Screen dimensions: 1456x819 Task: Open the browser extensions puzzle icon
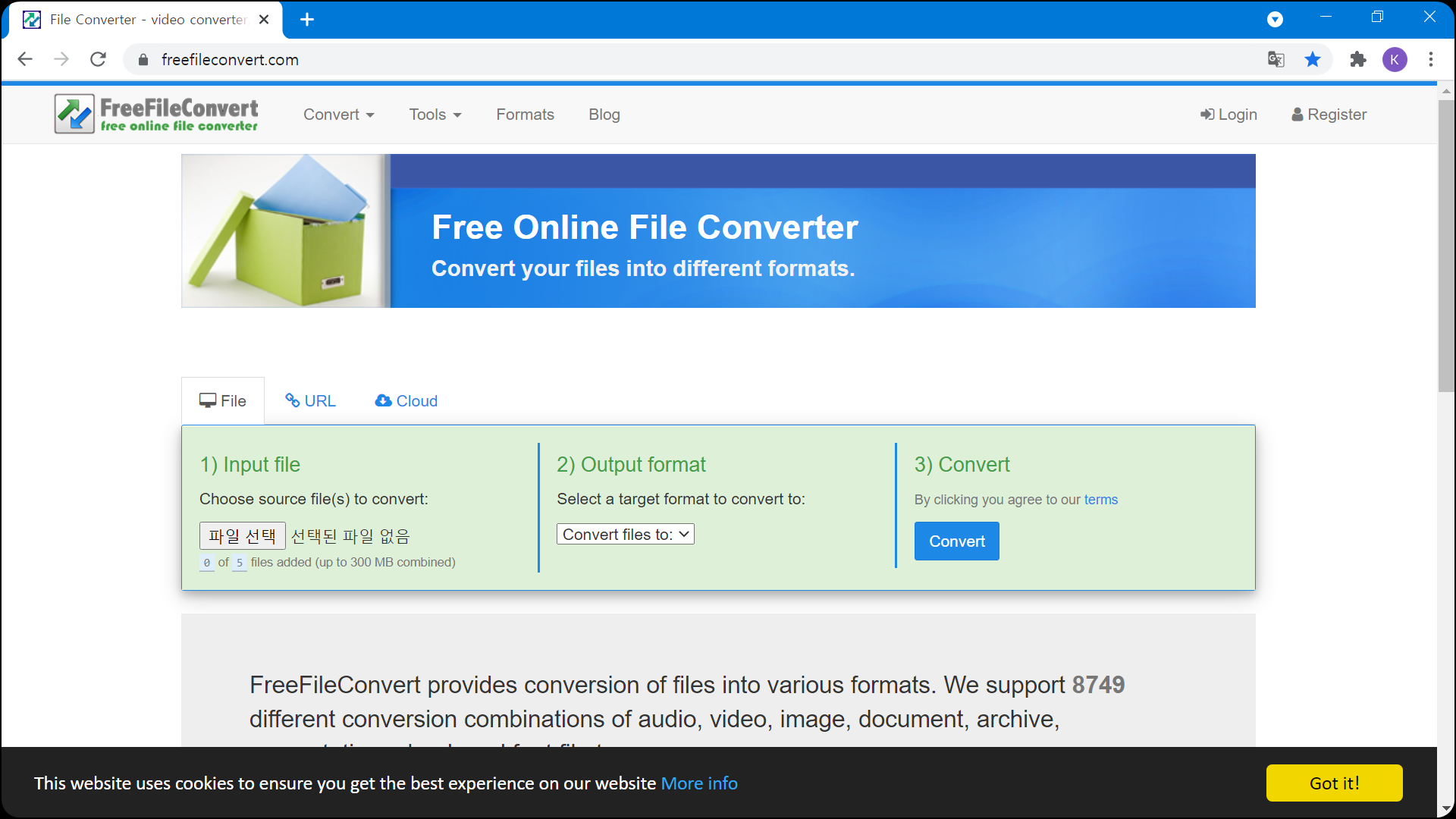click(x=1358, y=59)
